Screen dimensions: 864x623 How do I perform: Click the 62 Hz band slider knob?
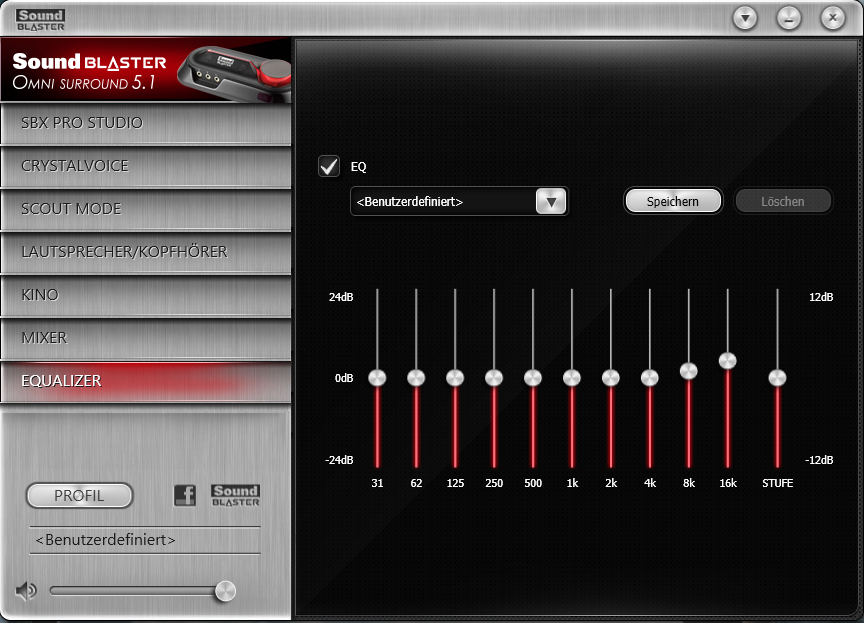(416, 378)
